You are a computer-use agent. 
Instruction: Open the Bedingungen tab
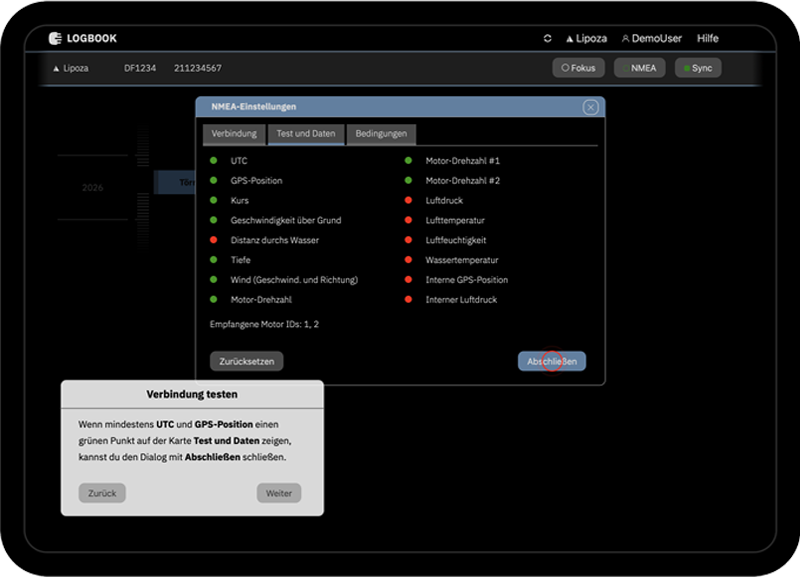(x=381, y=134)
